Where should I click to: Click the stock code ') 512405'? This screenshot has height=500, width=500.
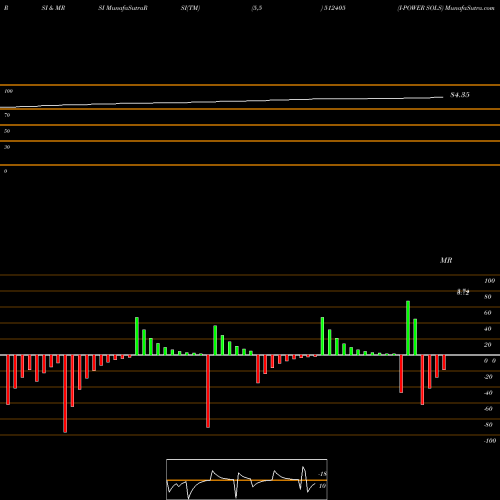333,8
